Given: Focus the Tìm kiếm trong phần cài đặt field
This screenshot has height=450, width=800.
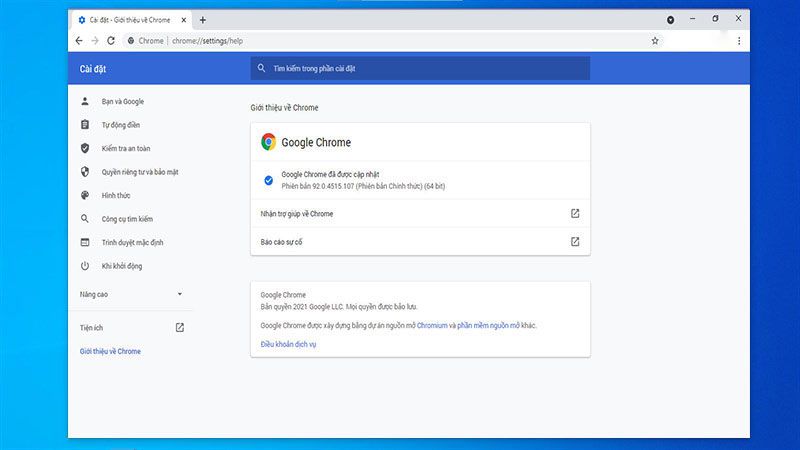Looking at the screenshot, I should [420, 68].
